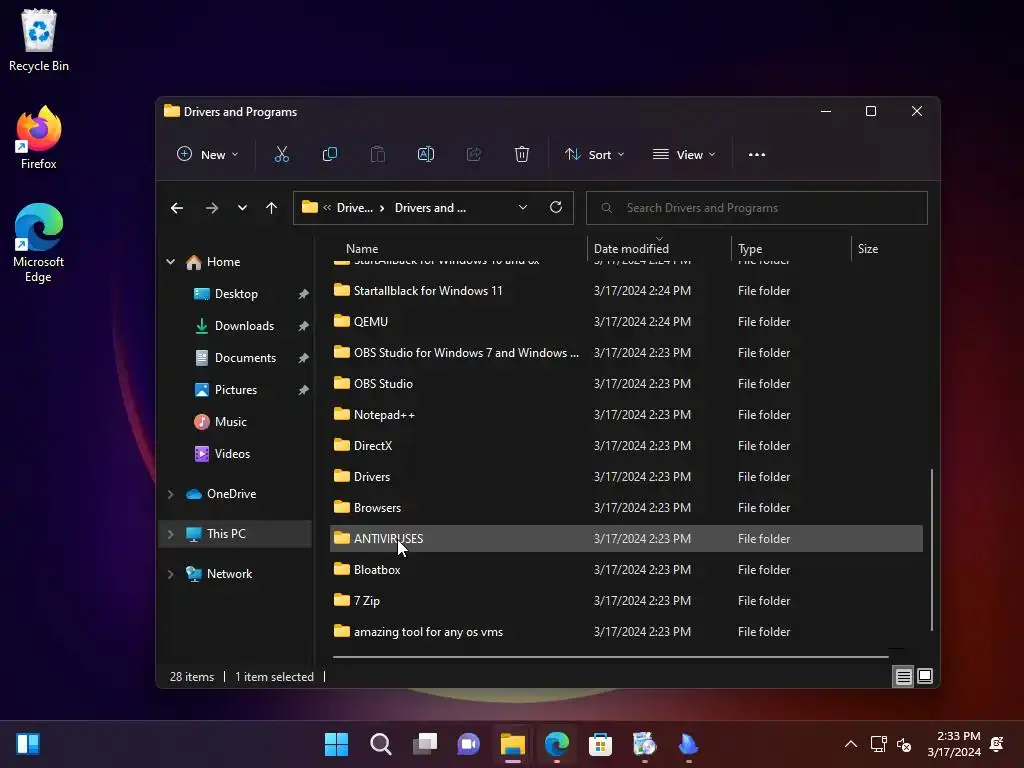Image resolution: width=1024 pixels, height=768 pixels.
Task: Select the DirectX folder
Action: click(x=626, y=445)
